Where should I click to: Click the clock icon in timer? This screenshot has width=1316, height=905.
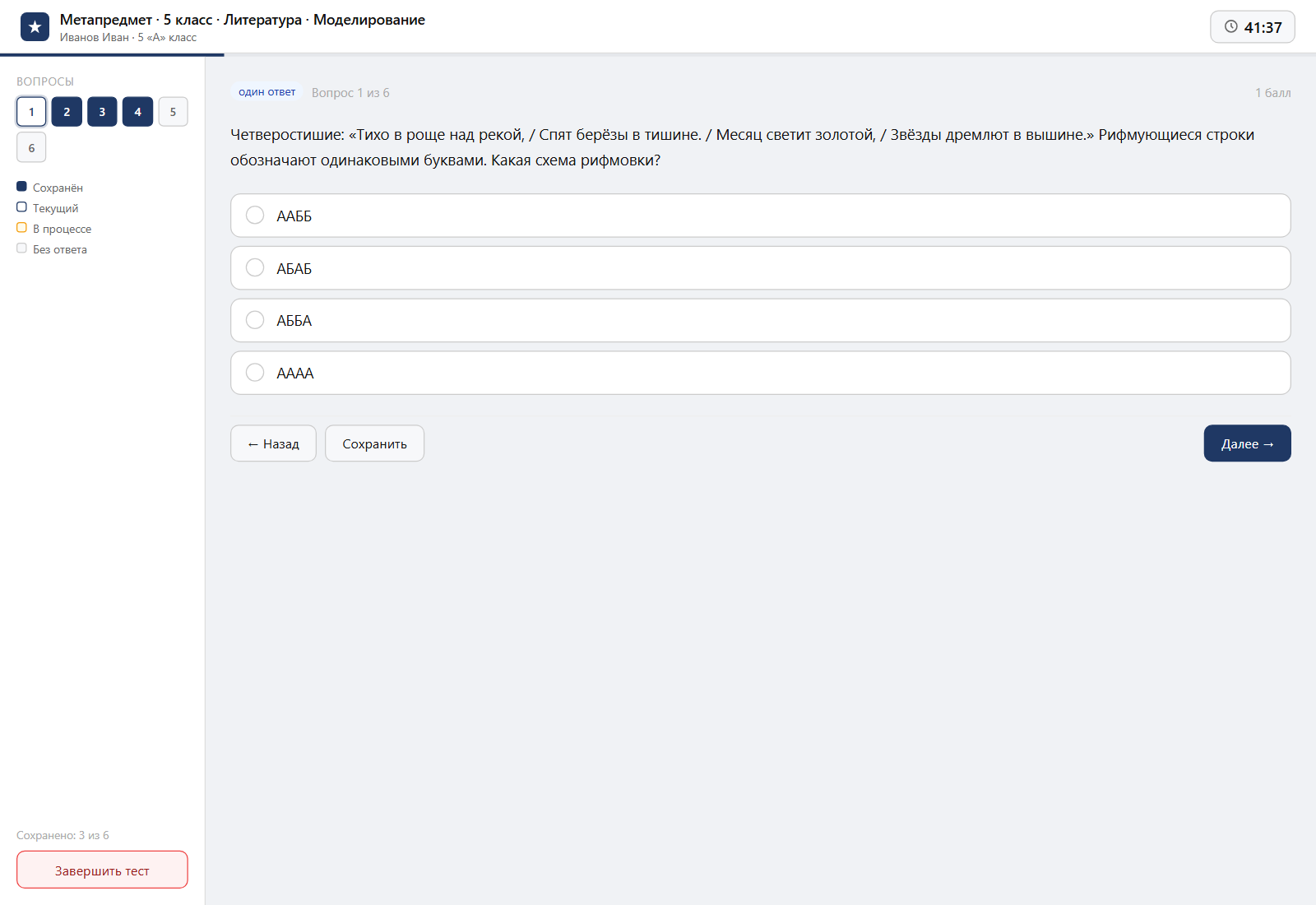coord(1230,26)
